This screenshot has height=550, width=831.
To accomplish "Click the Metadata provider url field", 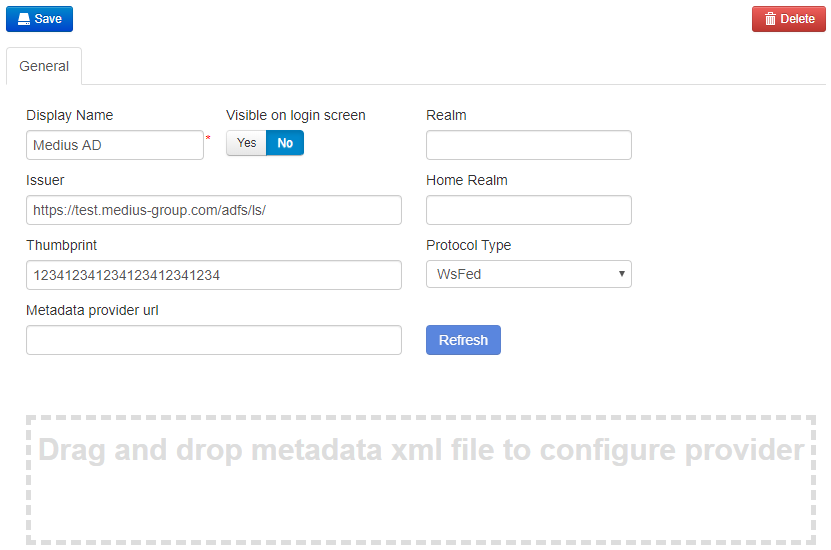I will [214, 340].
